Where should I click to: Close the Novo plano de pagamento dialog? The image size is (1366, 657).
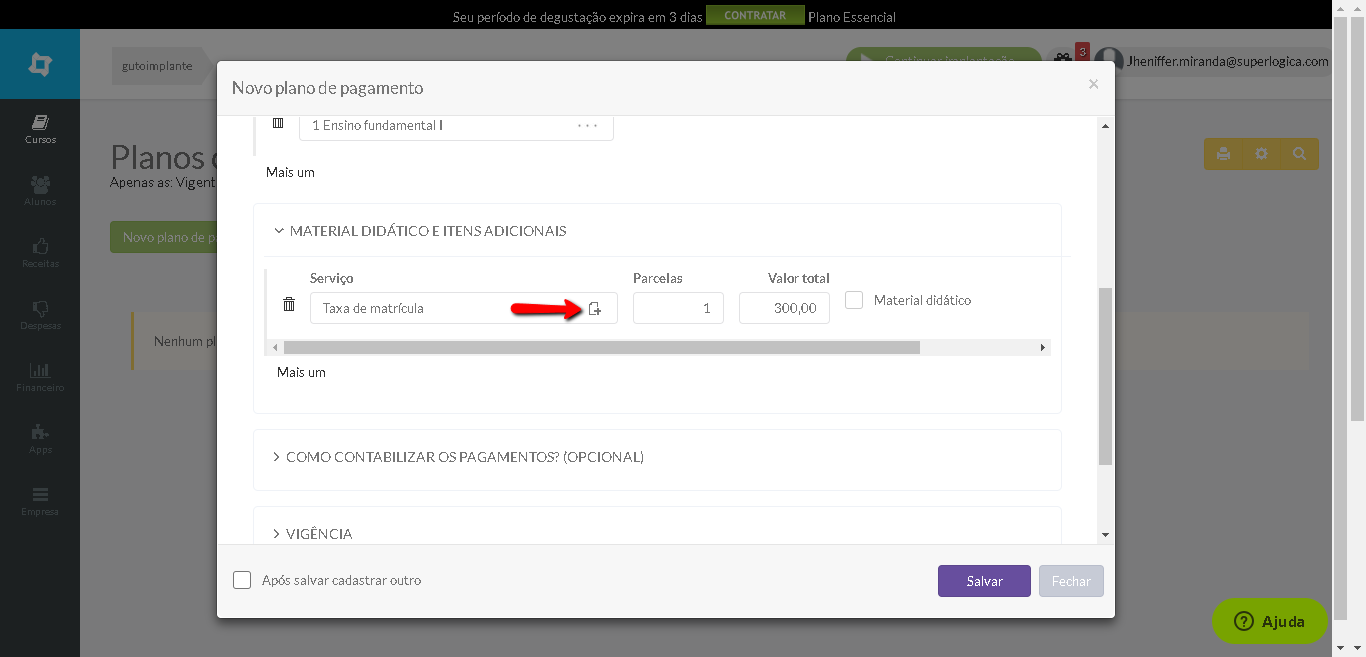tap(1093, 84)
